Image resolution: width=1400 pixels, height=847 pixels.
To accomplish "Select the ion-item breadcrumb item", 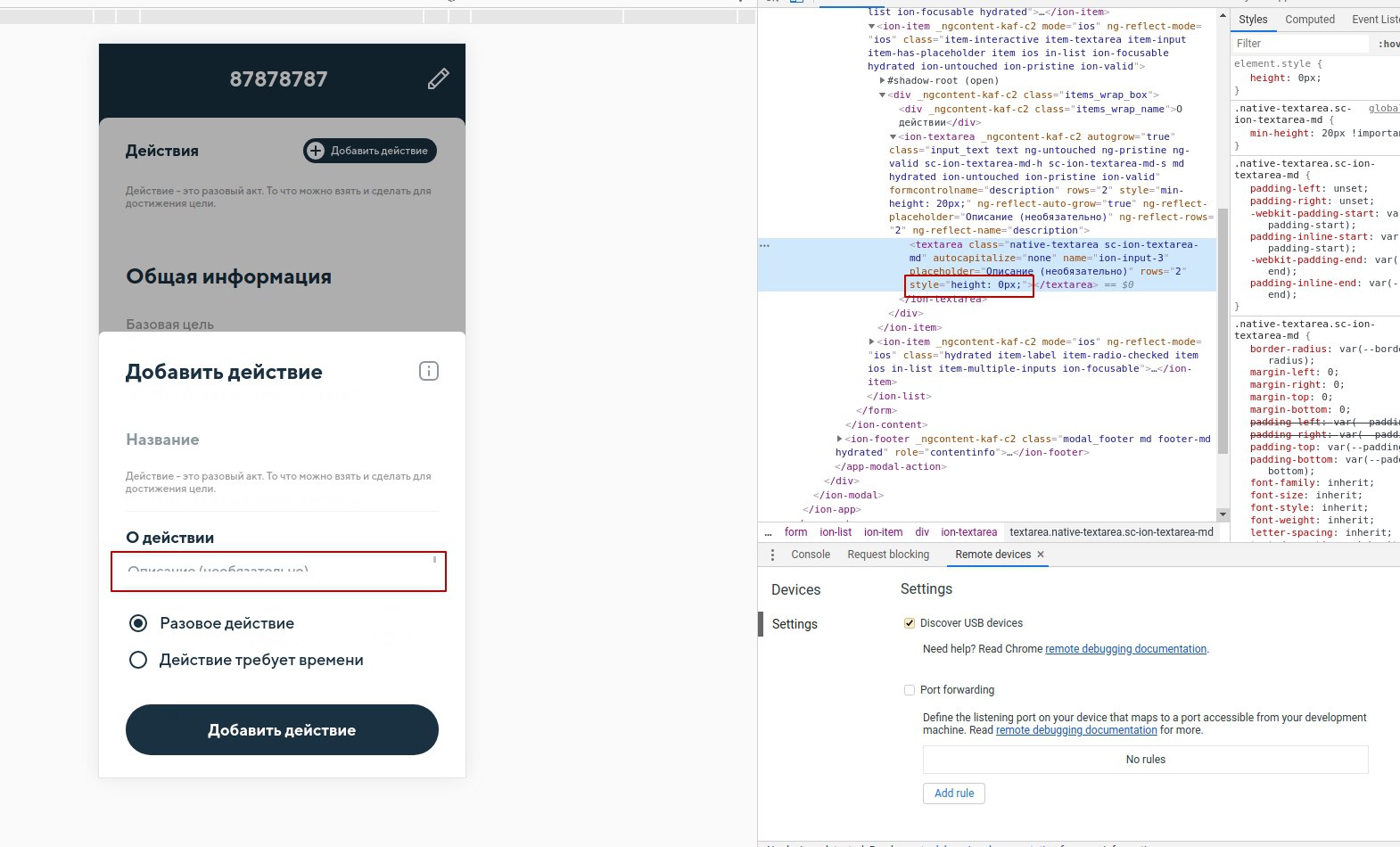I will coord(883,532).
